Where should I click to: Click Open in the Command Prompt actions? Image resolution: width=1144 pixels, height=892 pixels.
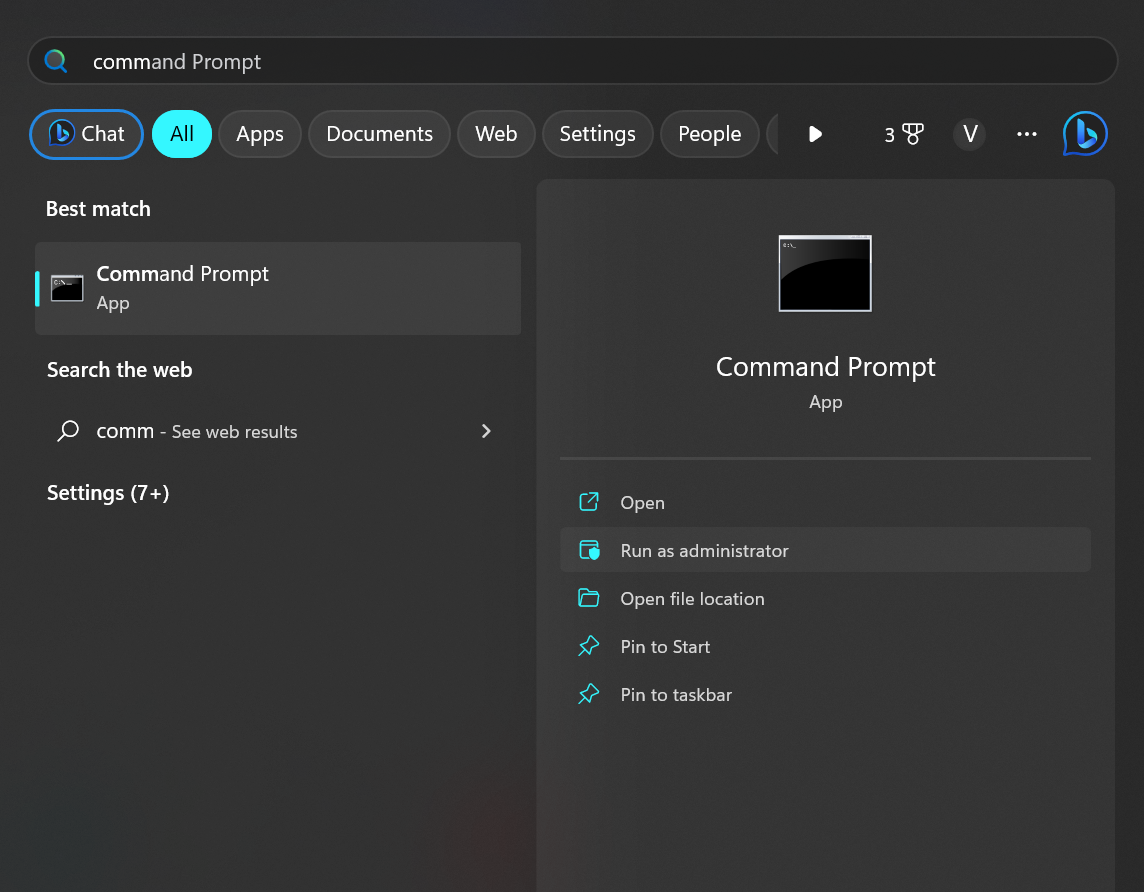(x=642, y=503)
